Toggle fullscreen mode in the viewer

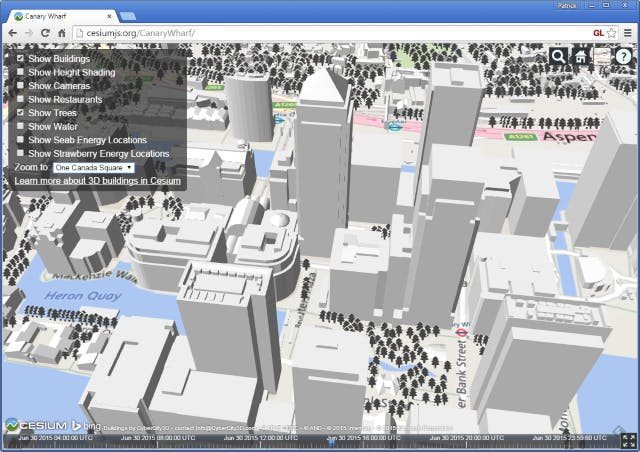629,441
